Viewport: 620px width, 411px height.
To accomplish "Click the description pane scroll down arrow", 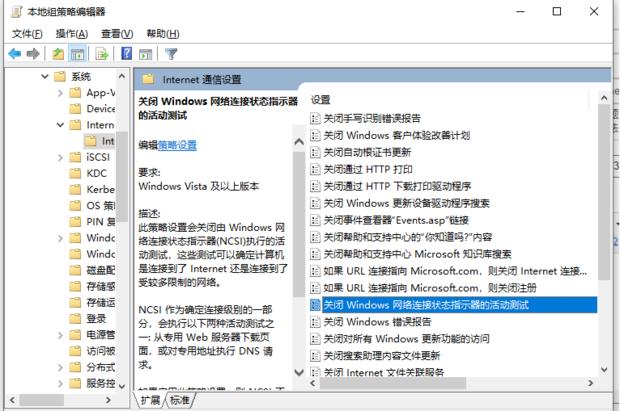I will coord(299,372).
